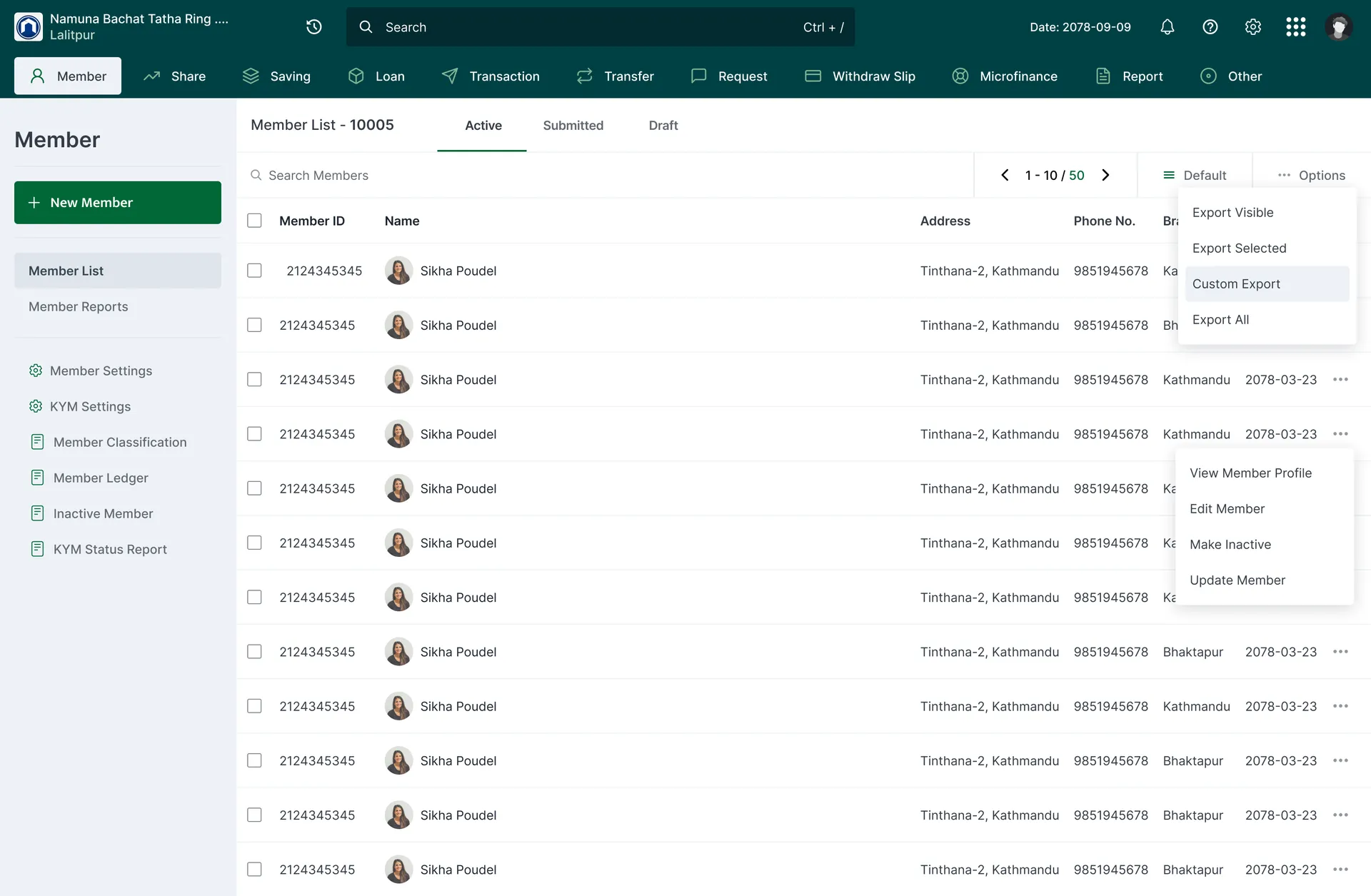Switch to the Draft tab

(663, 126)
